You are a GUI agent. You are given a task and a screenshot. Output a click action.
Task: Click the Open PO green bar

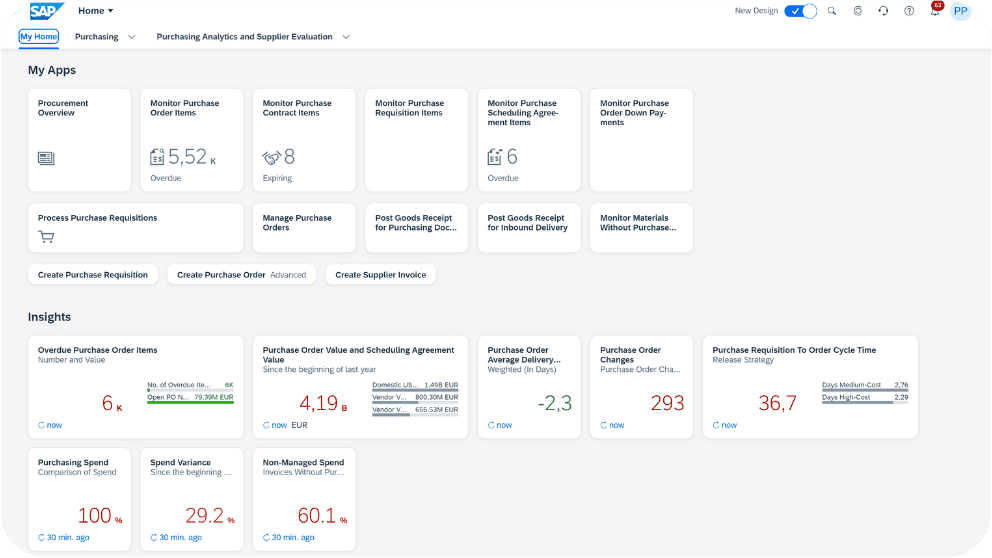[x=190, y=402]
